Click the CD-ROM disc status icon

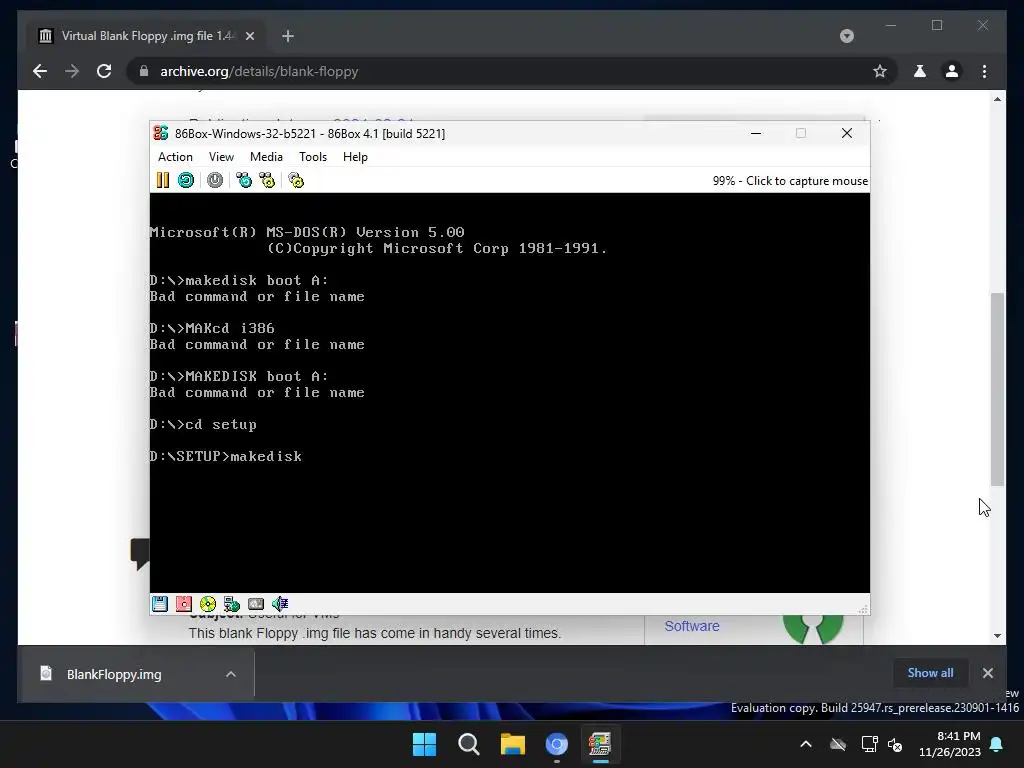point(208,603)
